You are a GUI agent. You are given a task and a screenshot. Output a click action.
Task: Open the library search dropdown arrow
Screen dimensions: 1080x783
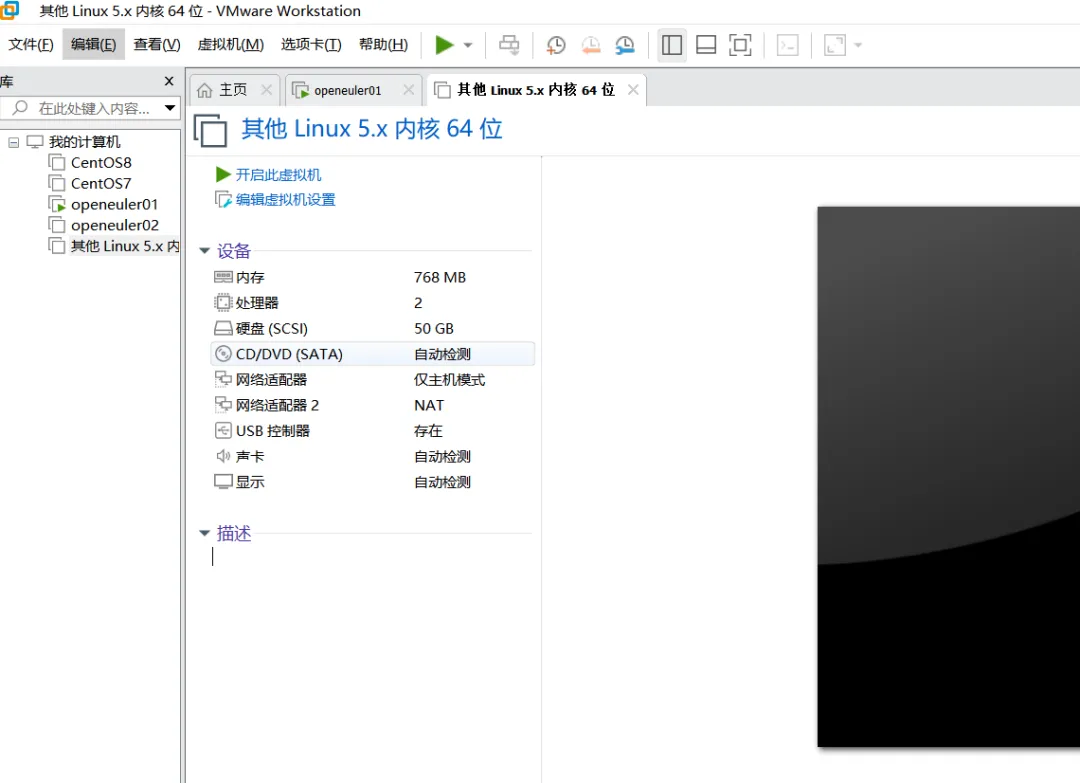pyautogui.click(x=170, y=108)
